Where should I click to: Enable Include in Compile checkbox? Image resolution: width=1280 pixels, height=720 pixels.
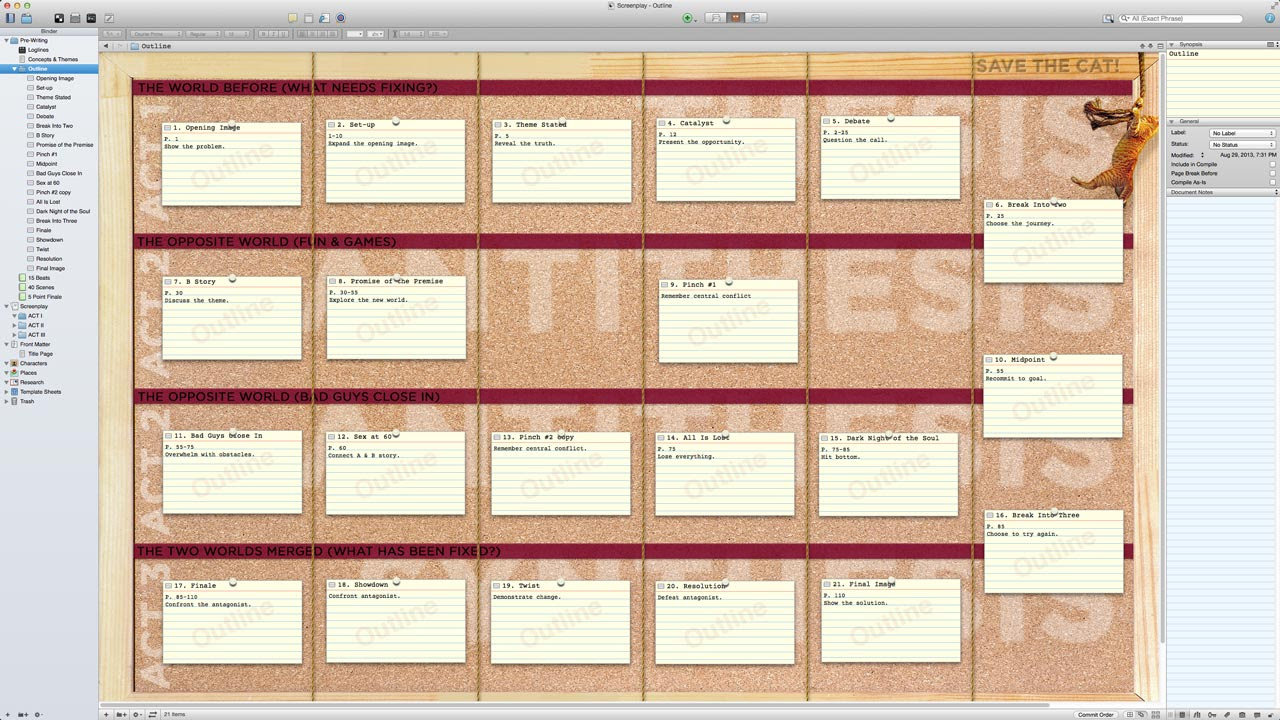click(1272, 164)
